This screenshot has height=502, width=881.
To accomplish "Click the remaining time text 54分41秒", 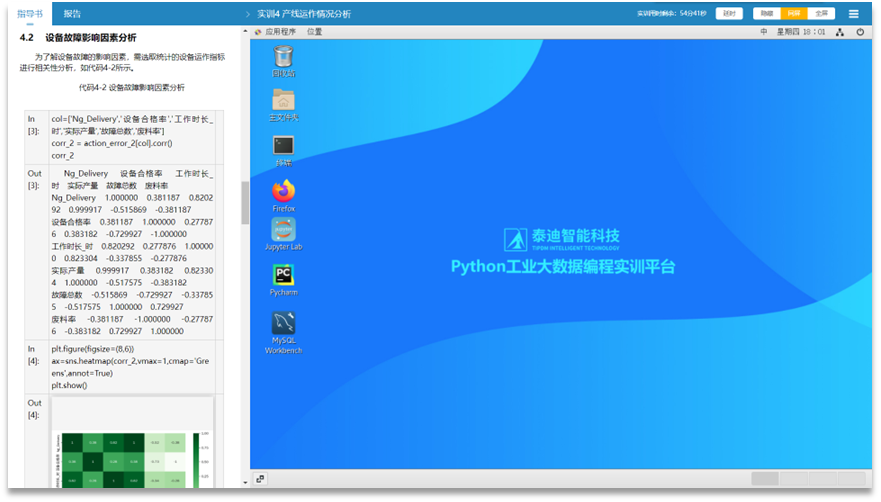I will point(693,13).
